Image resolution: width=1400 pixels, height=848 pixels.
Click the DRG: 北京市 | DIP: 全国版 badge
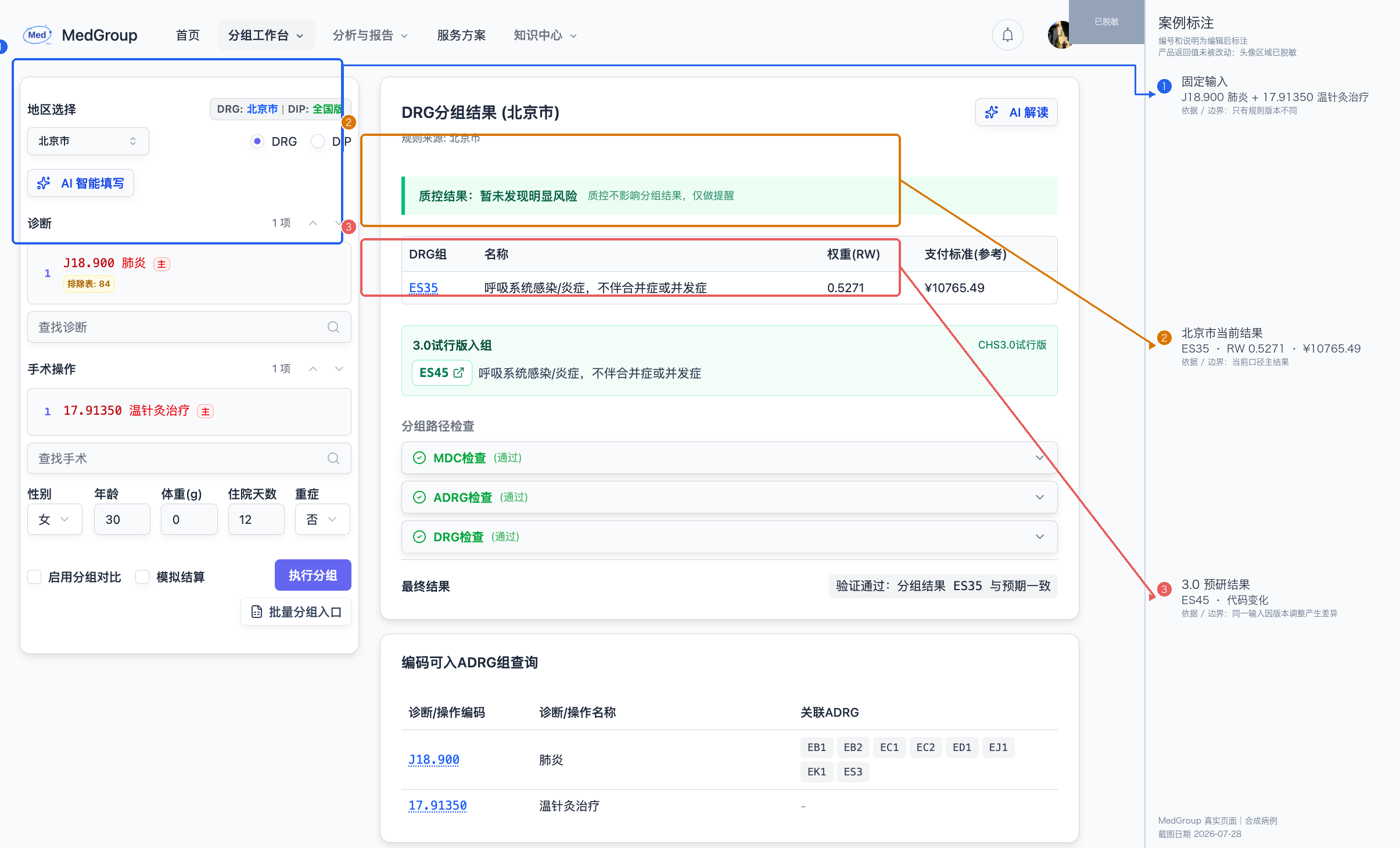[x=279, y=109]
